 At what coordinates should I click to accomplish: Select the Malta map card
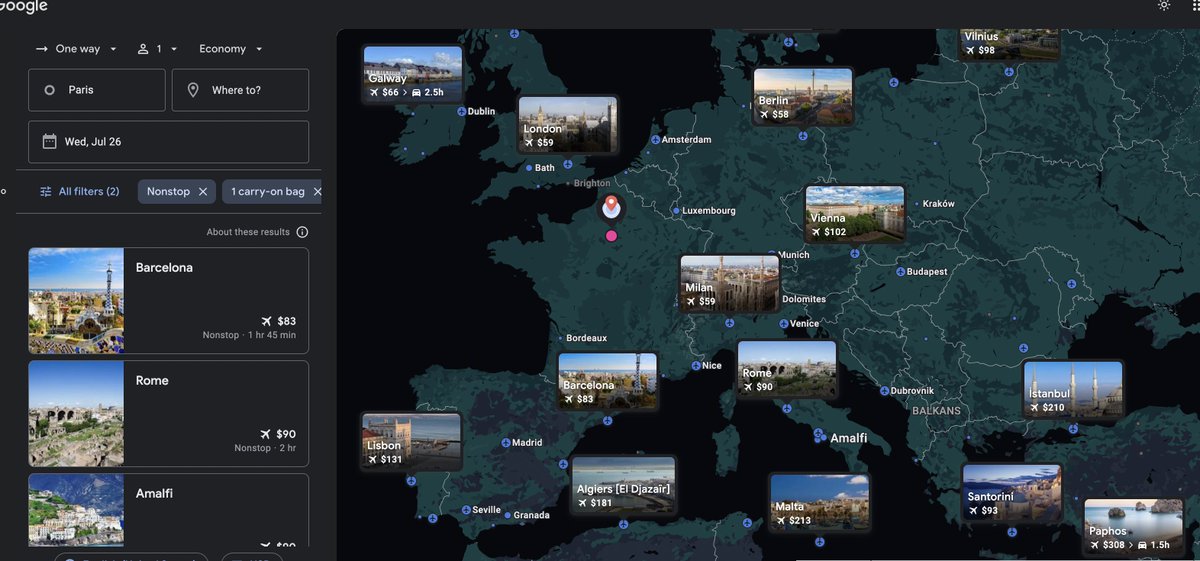(x=819, y=502)
